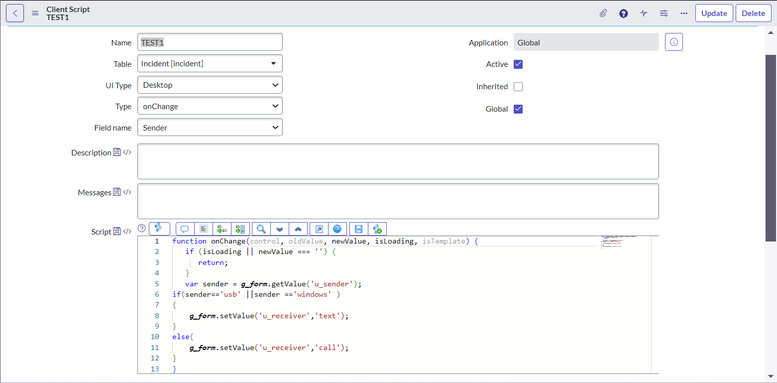This screenshot has width=777, height=383.
Task: Click the 'Client Script TEST1' header title
Action: tap(68, 13)
